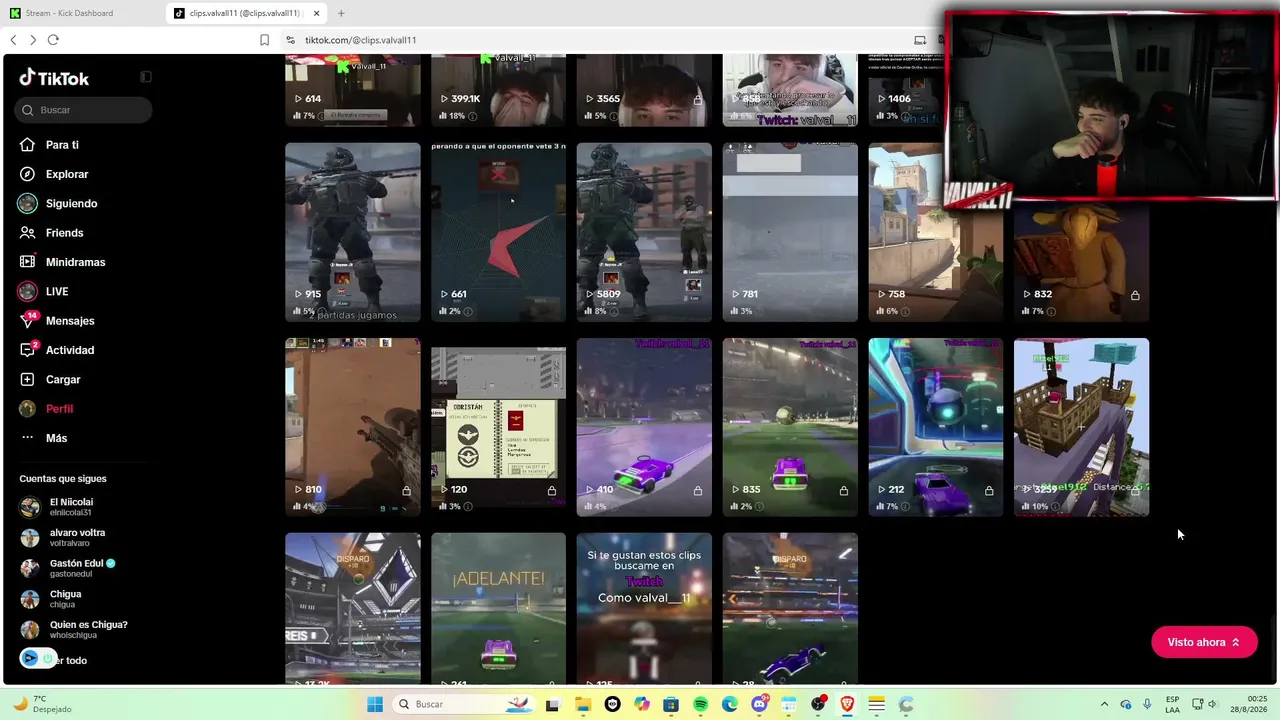The height and width of the screenshot is (720, 1280).
Task: Open site settings icon beside URL
Action: 290,40
